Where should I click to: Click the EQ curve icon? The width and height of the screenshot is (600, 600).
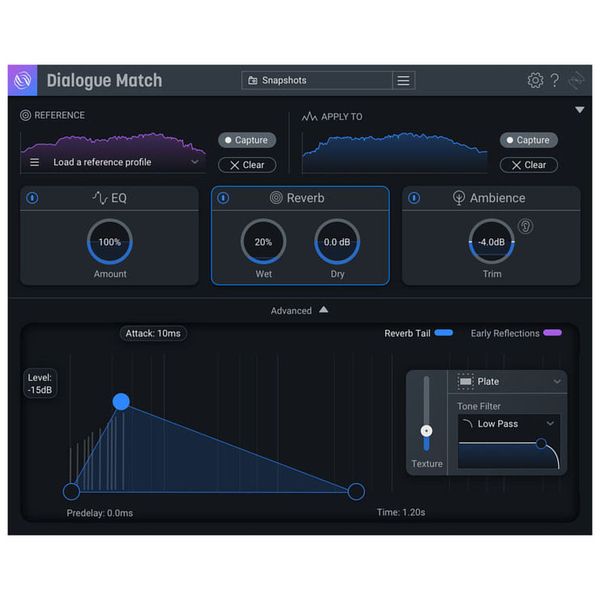(x=100, y=198)
